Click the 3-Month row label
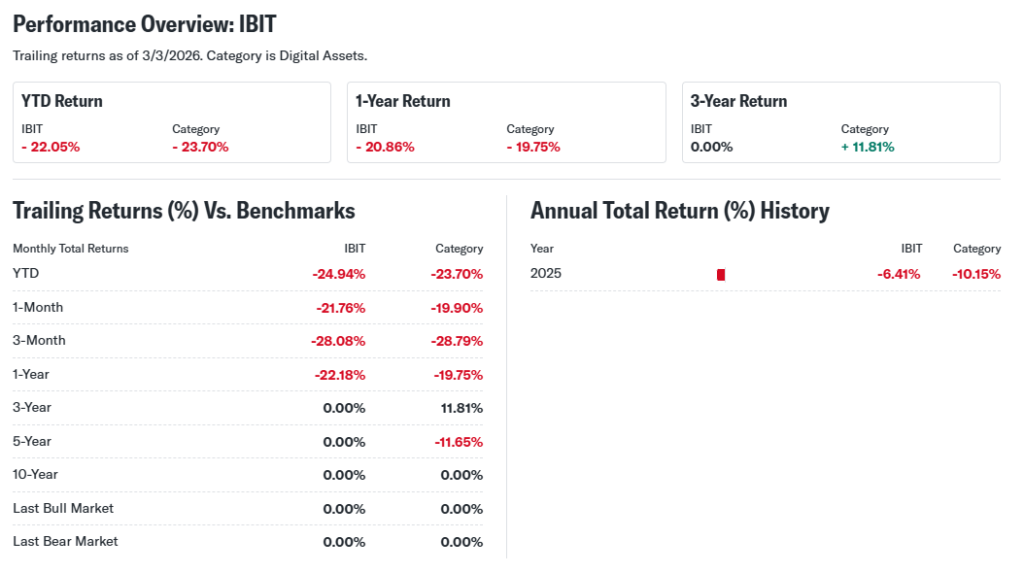 (x=39, y=340)
